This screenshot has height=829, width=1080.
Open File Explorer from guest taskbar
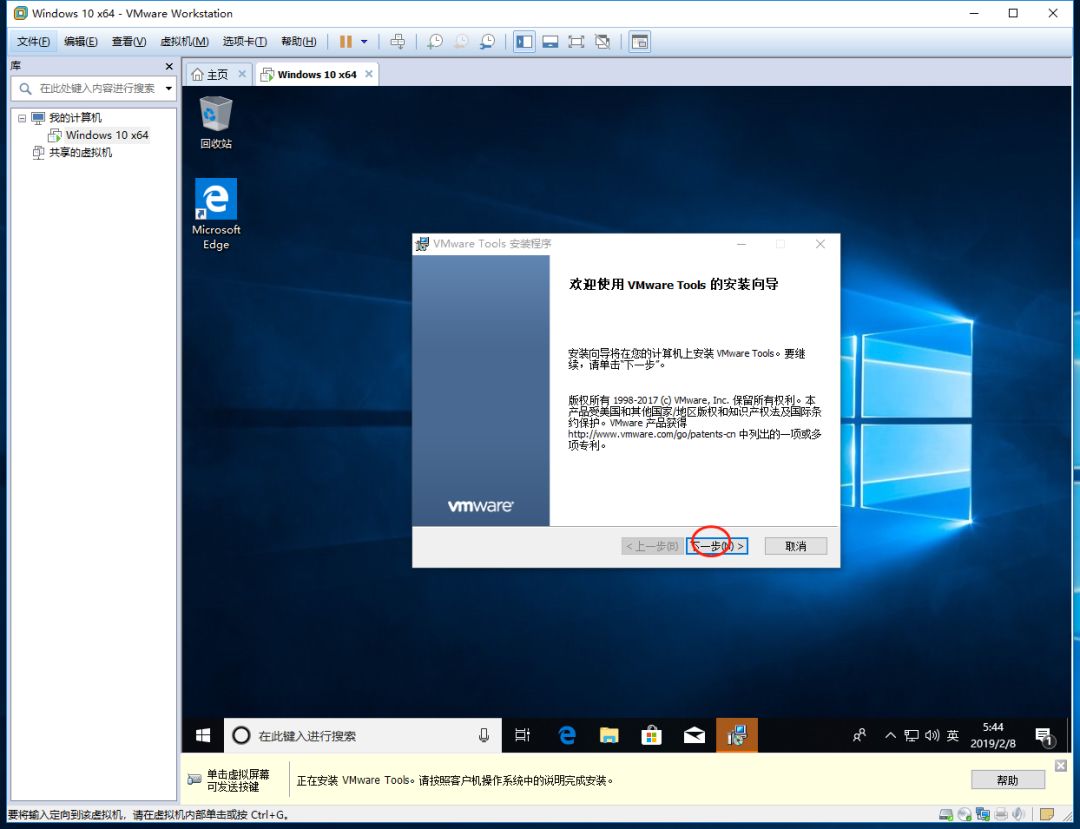(609, 735)
